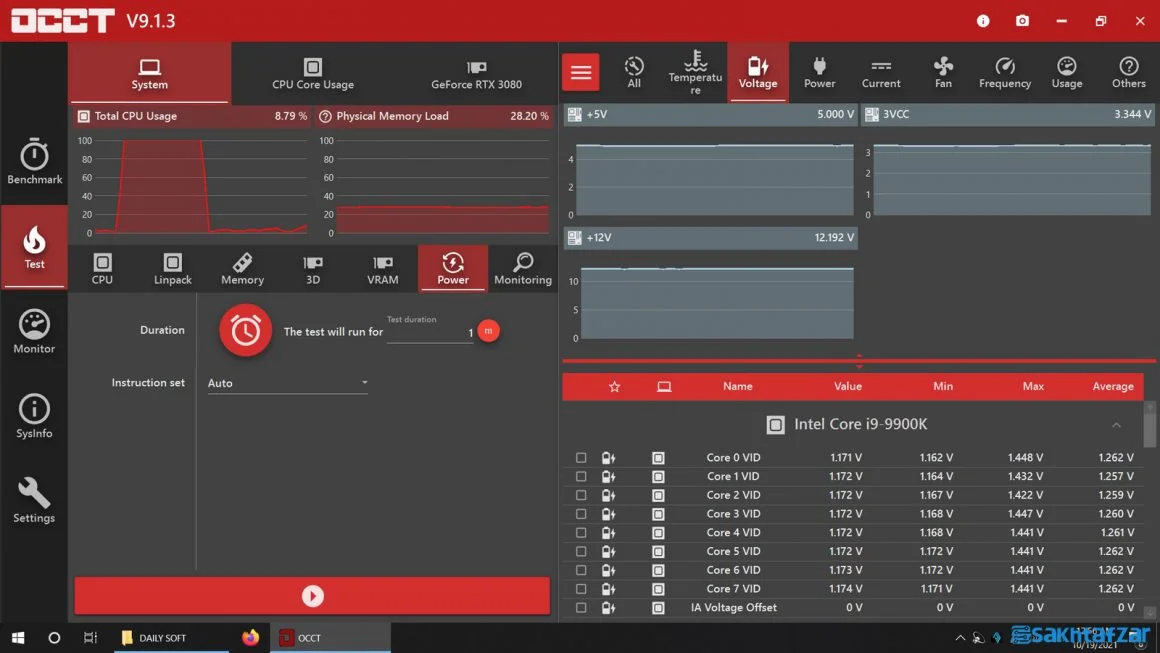The width and height of the screenshot is (1160, 653).
Task: Show Temperature sensors filter
Action: coord(695,72)
